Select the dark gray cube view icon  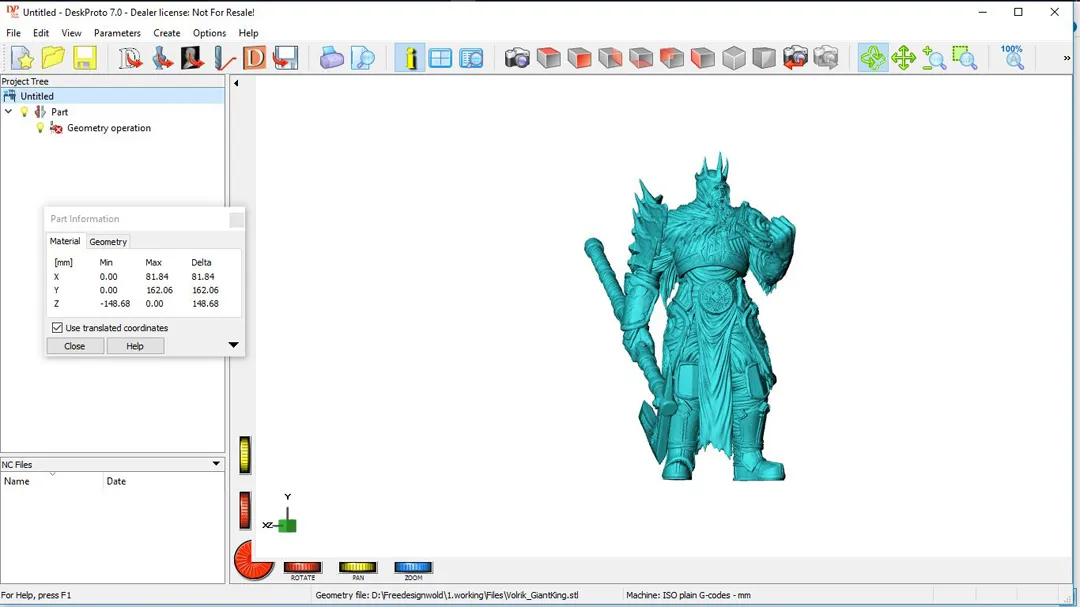click(x=764, y=58)
